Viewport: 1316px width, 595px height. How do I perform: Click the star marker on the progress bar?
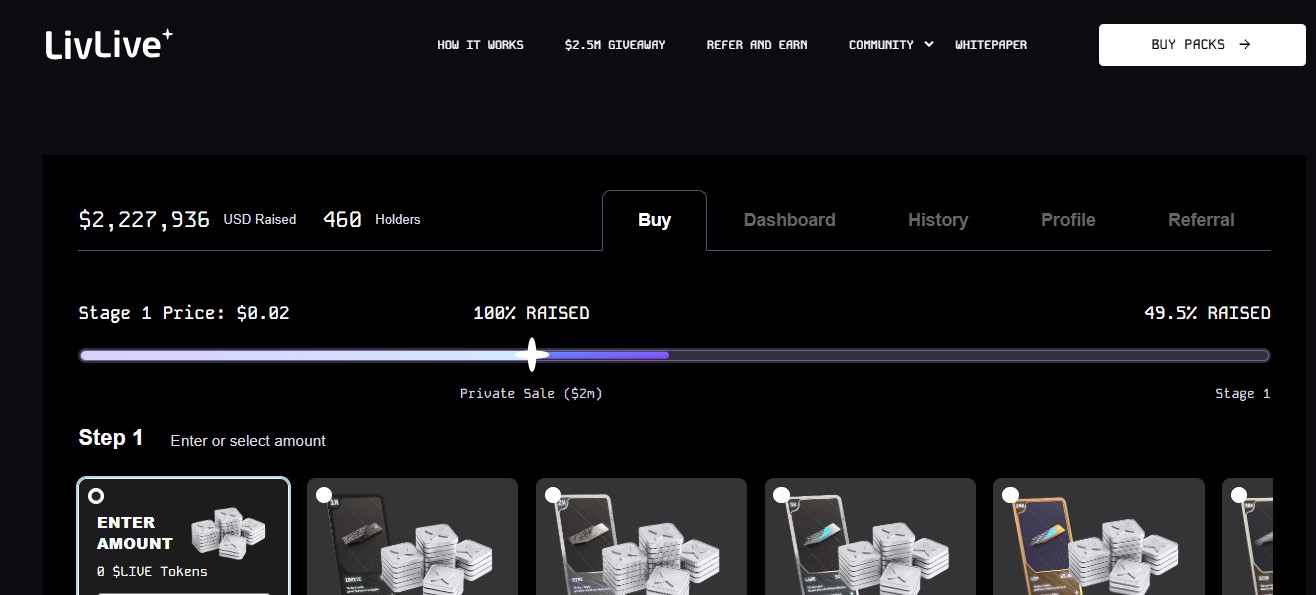(532, 354)
